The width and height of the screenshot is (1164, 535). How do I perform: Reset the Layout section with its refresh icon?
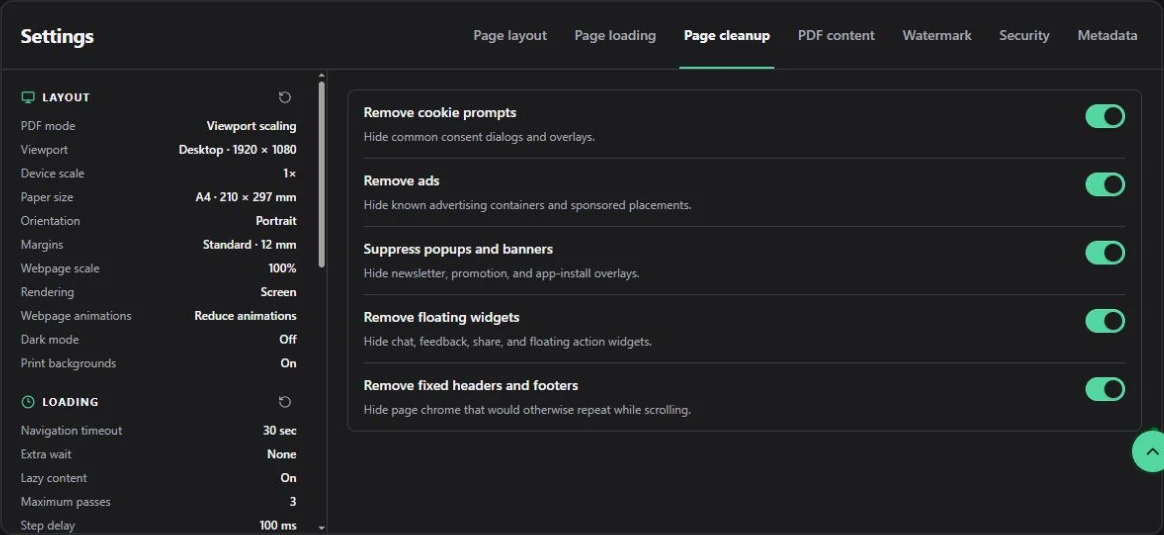coord(285,97)
